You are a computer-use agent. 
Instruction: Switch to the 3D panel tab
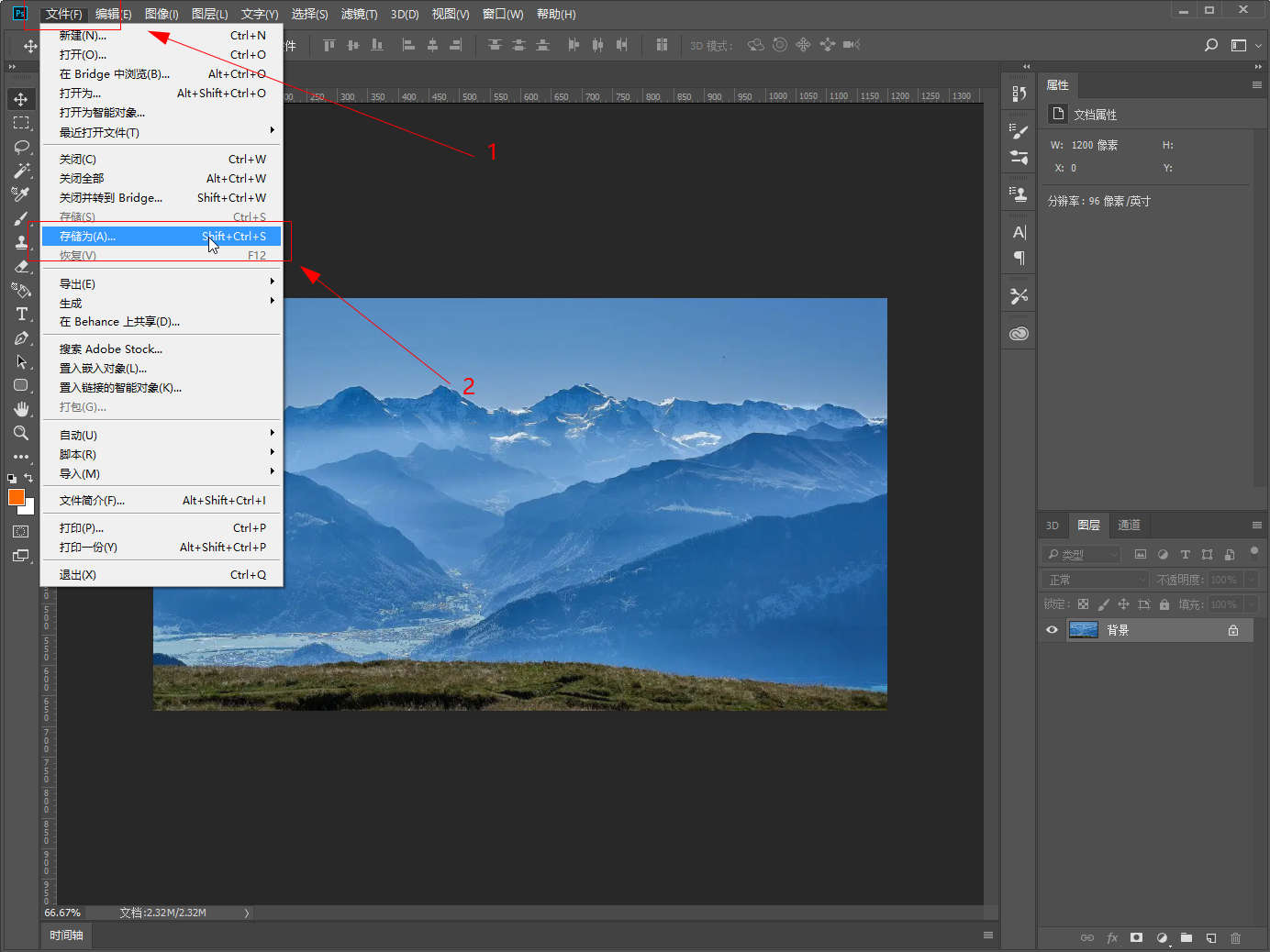click(x=1053, y=526)
